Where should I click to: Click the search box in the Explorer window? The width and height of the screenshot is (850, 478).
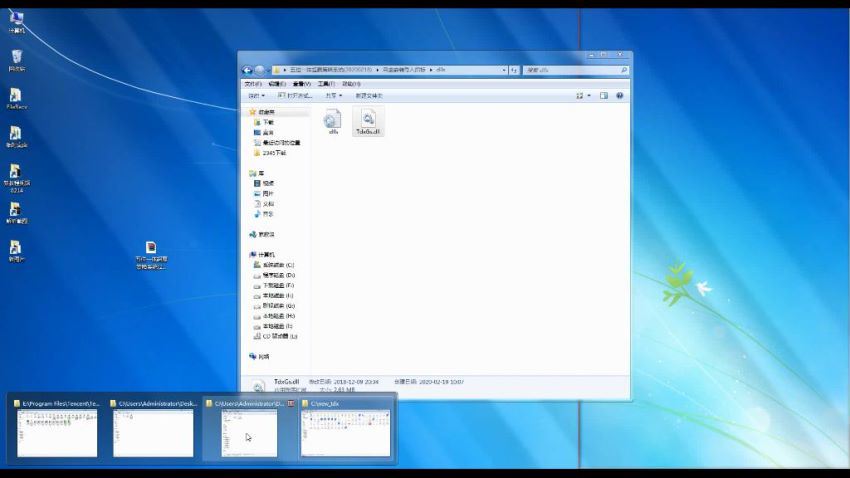pyautogui.click(x=575, y=70)
